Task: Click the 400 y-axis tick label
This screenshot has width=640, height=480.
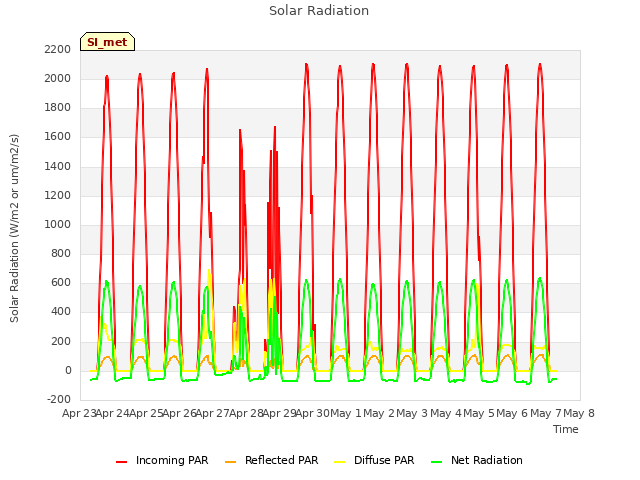Action: coord(61,312)
